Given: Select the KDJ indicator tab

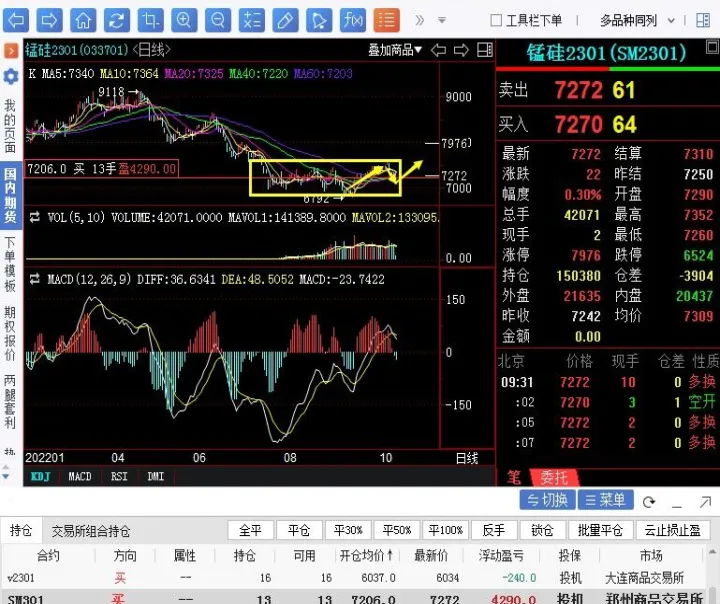Looking at the screenshot, I should tap(40, 476).
